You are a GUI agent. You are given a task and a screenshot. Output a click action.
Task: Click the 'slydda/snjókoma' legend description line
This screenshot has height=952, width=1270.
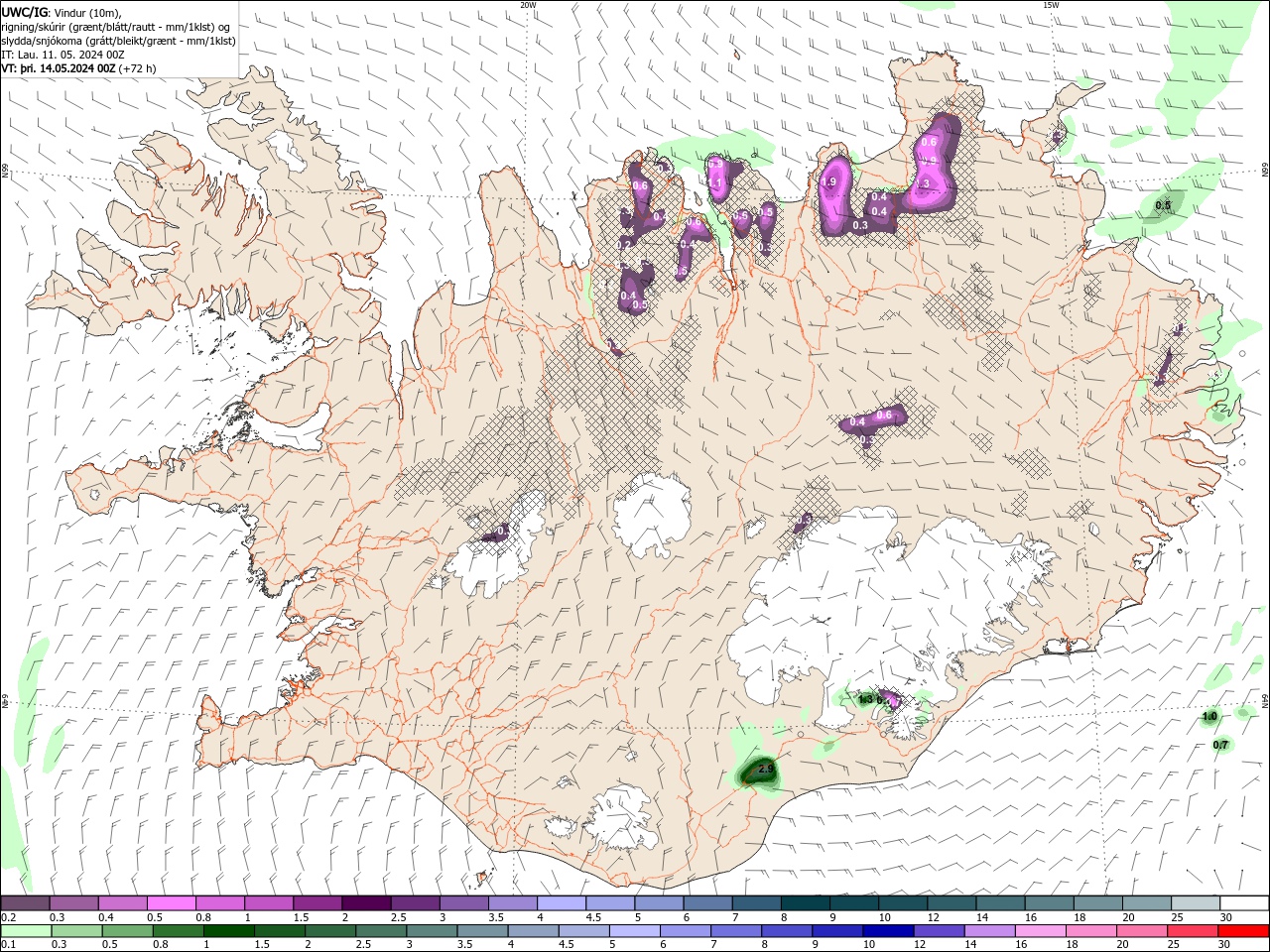pos(118,41)
